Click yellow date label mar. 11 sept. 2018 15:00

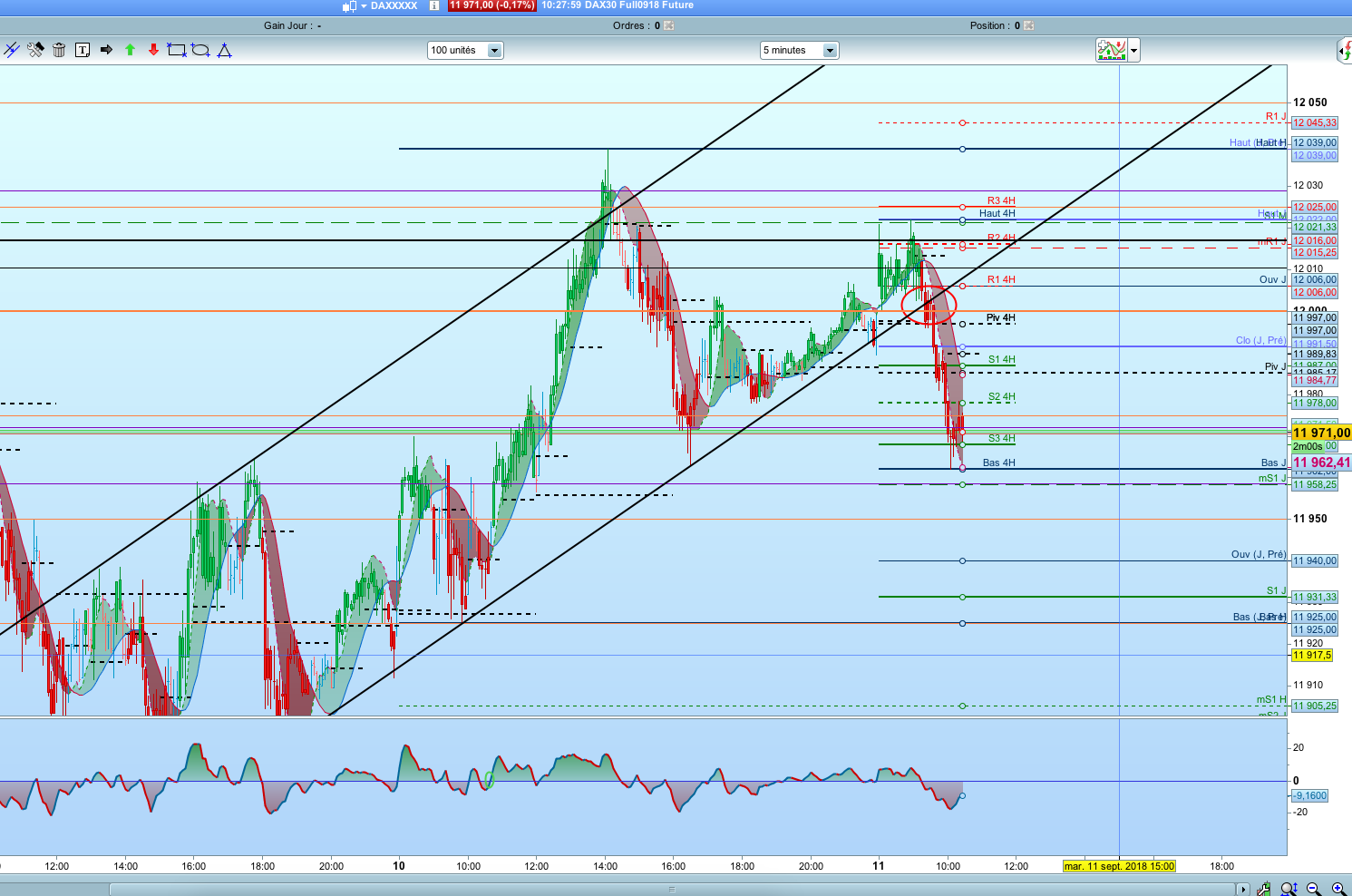pyautogui.click(x=1119, y=866)
